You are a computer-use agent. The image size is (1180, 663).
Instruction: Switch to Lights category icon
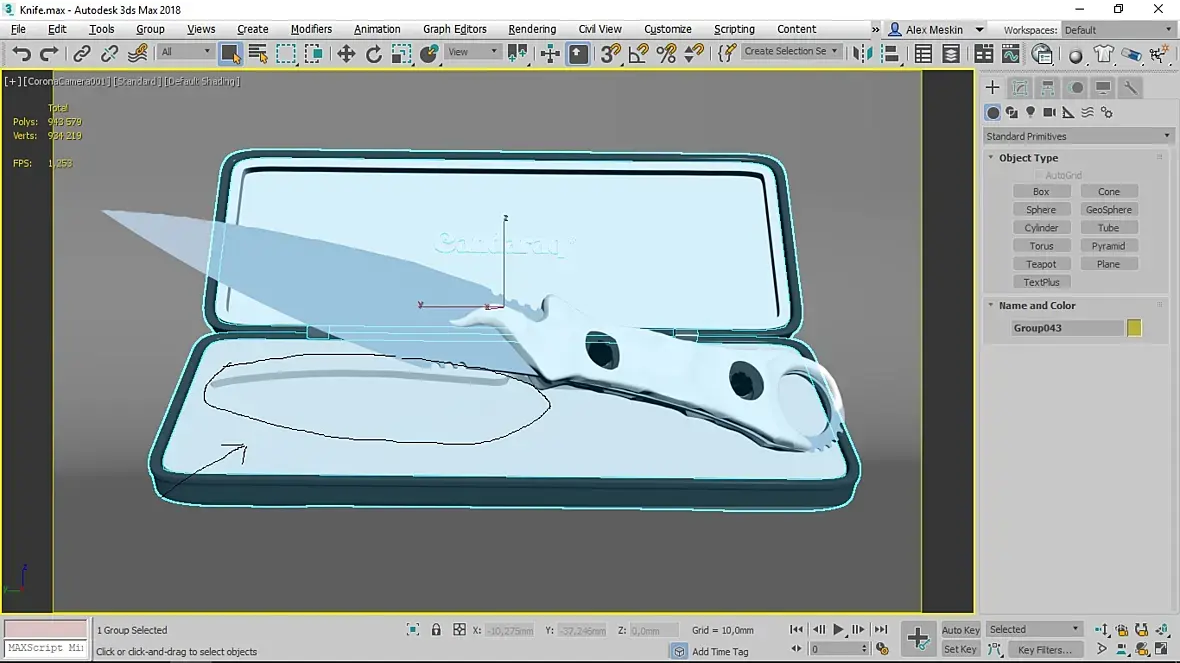pos(1030,113)
